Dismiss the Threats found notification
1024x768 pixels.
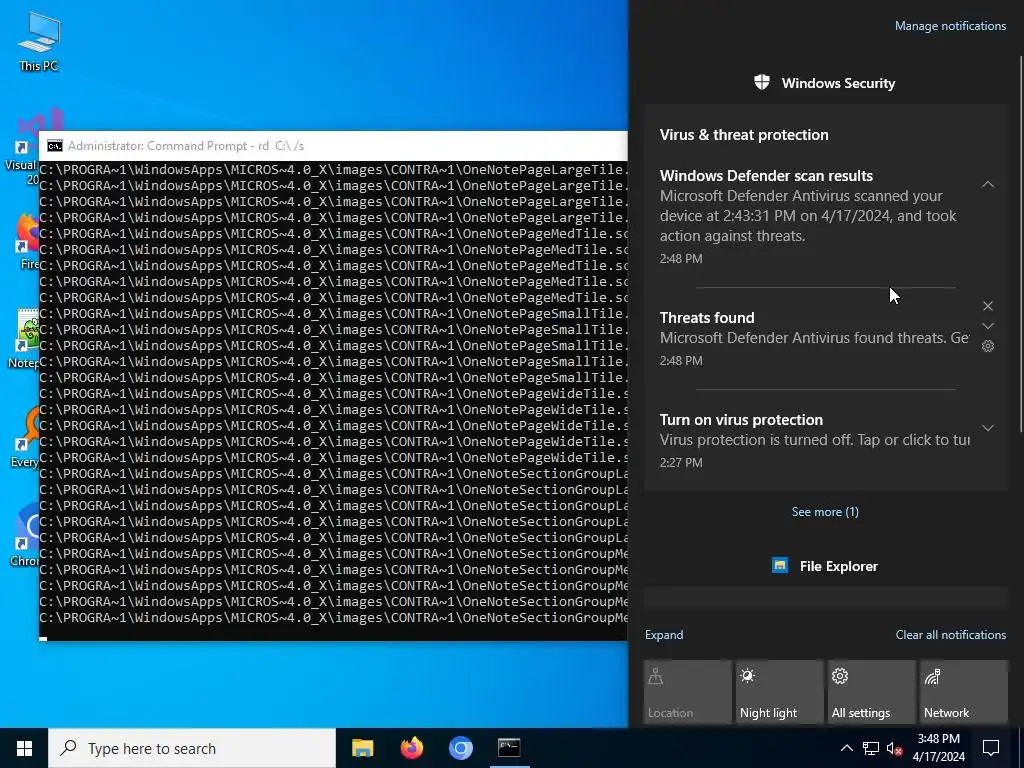pos(987,306)
